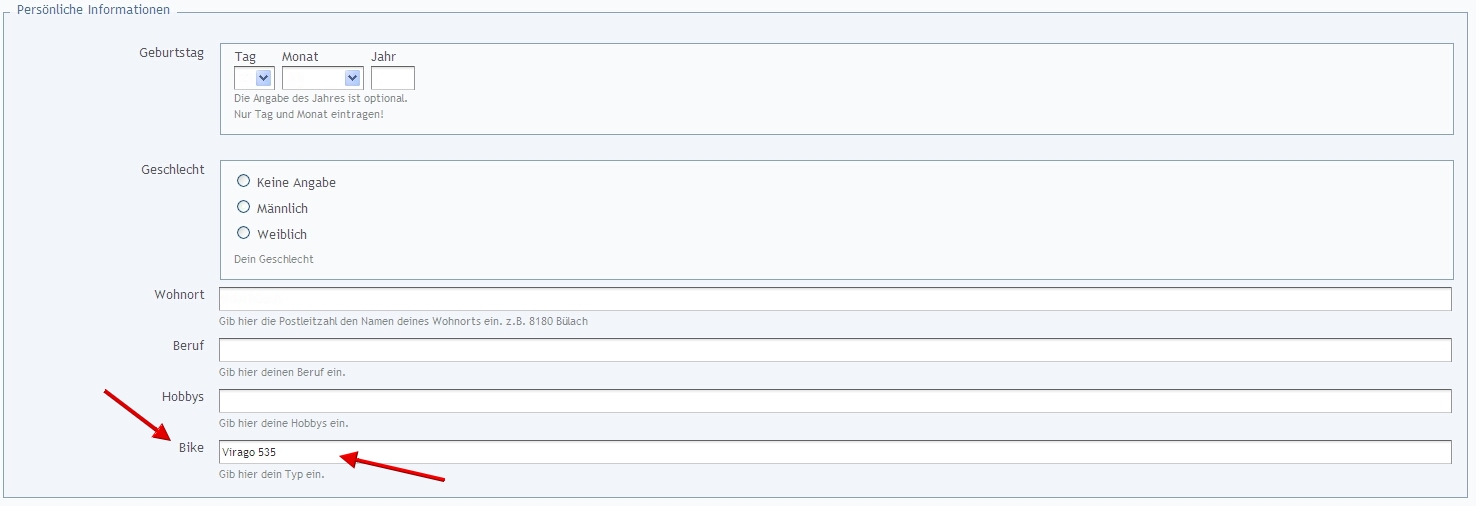1476x506 pixels.
Task: Expand the Monat month dropdown
Action: coord(322,78)
